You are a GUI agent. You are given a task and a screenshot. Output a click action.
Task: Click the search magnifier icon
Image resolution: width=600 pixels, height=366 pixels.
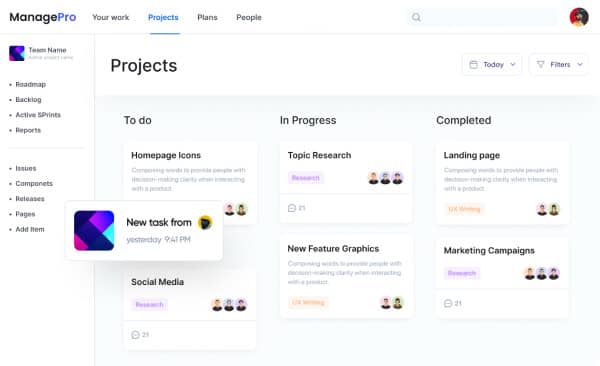point(416,17)
